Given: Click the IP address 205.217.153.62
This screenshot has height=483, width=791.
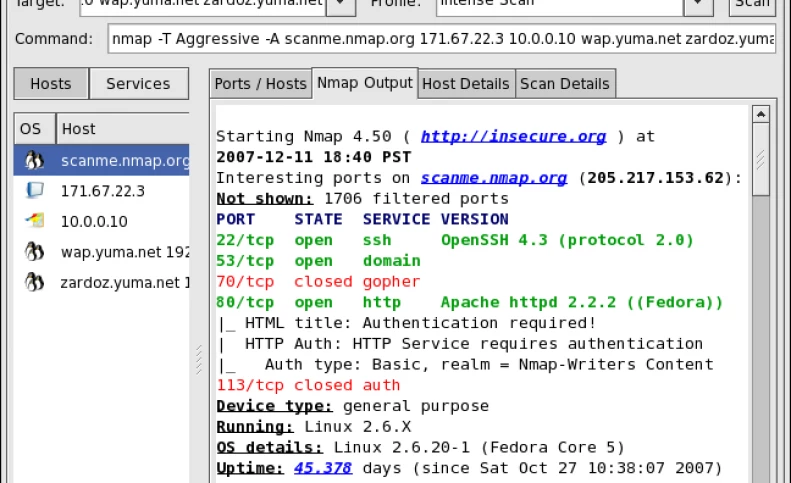Looking at the screenshot, I should [x=656, y=178].
